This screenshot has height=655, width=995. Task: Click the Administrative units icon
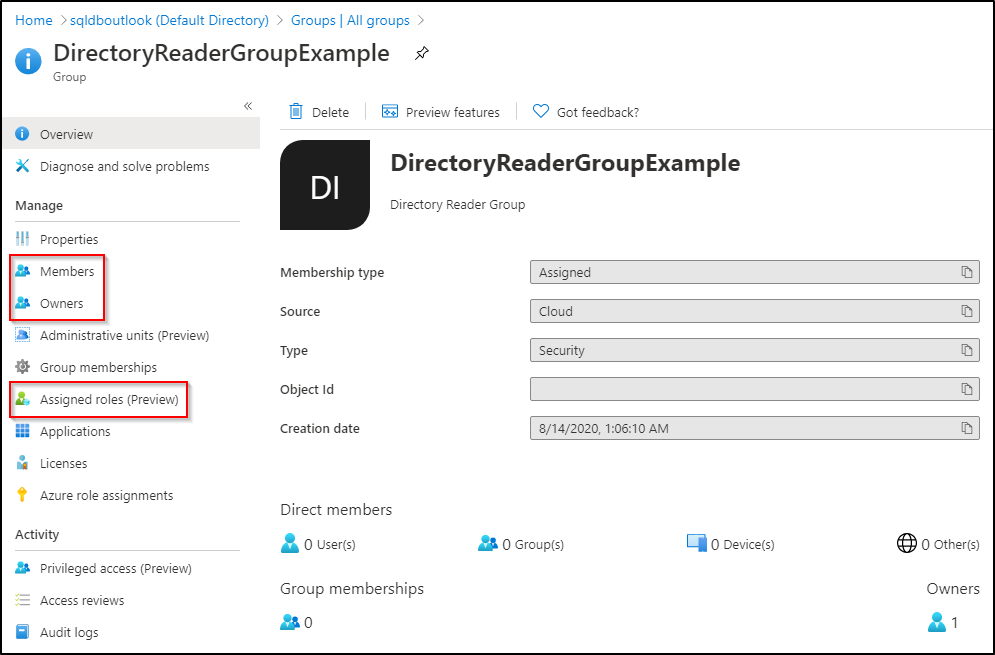coord(22,335)
